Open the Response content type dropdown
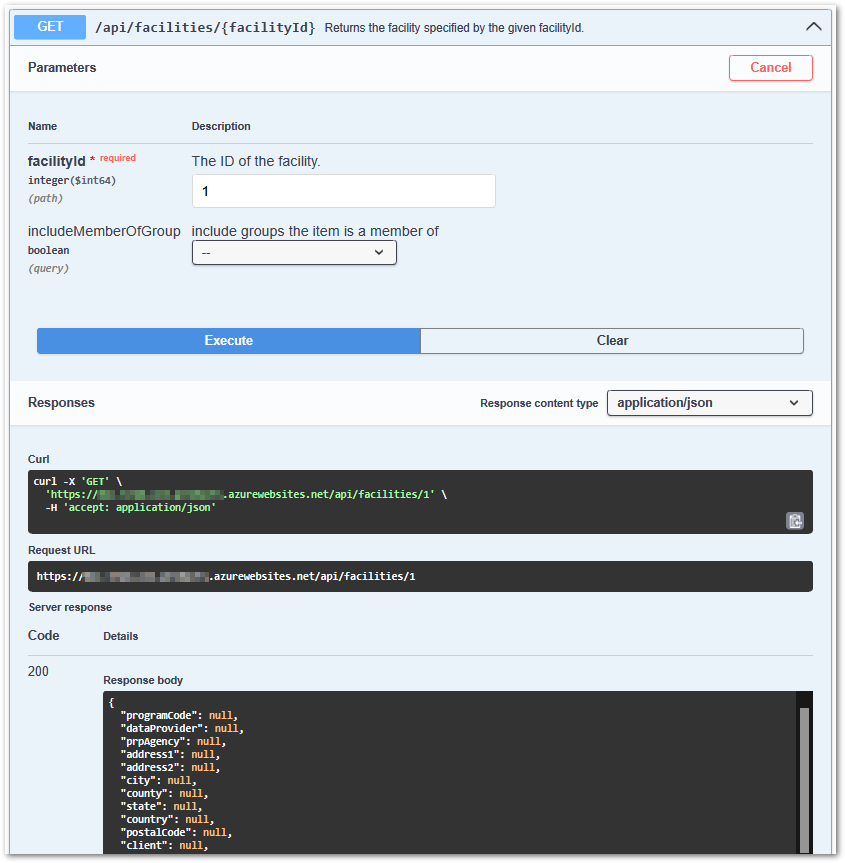 [x=709, y=403]
